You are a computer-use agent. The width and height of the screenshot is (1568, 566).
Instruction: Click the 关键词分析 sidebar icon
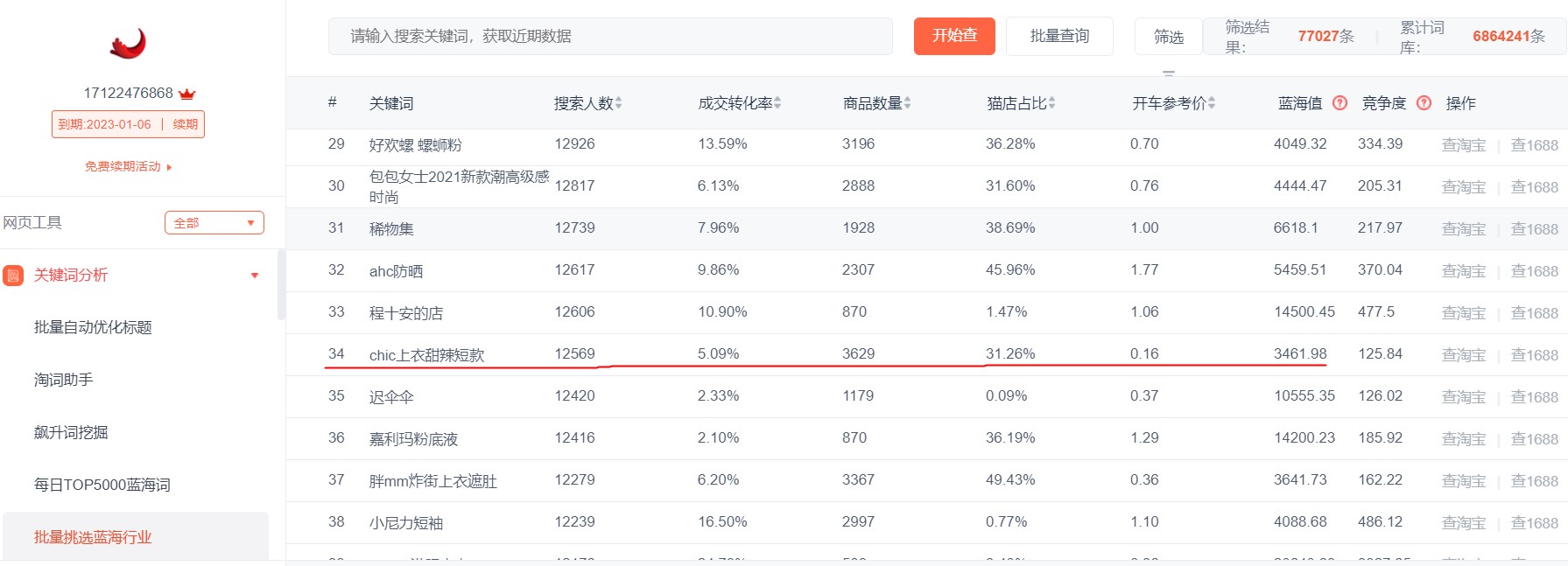pos(13,276)
